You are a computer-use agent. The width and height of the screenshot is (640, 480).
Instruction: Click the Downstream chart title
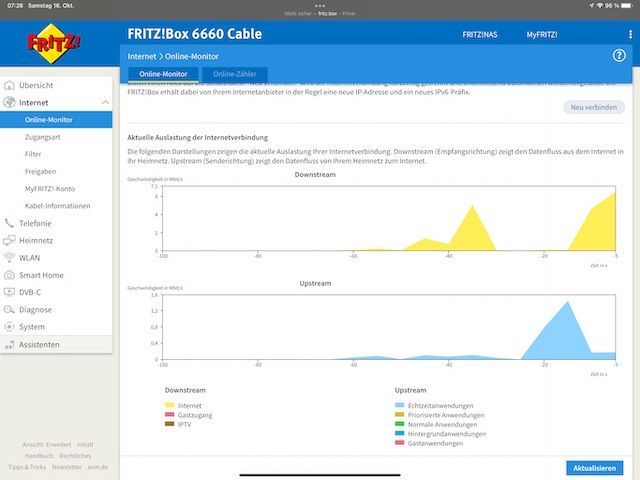(315, 175)
